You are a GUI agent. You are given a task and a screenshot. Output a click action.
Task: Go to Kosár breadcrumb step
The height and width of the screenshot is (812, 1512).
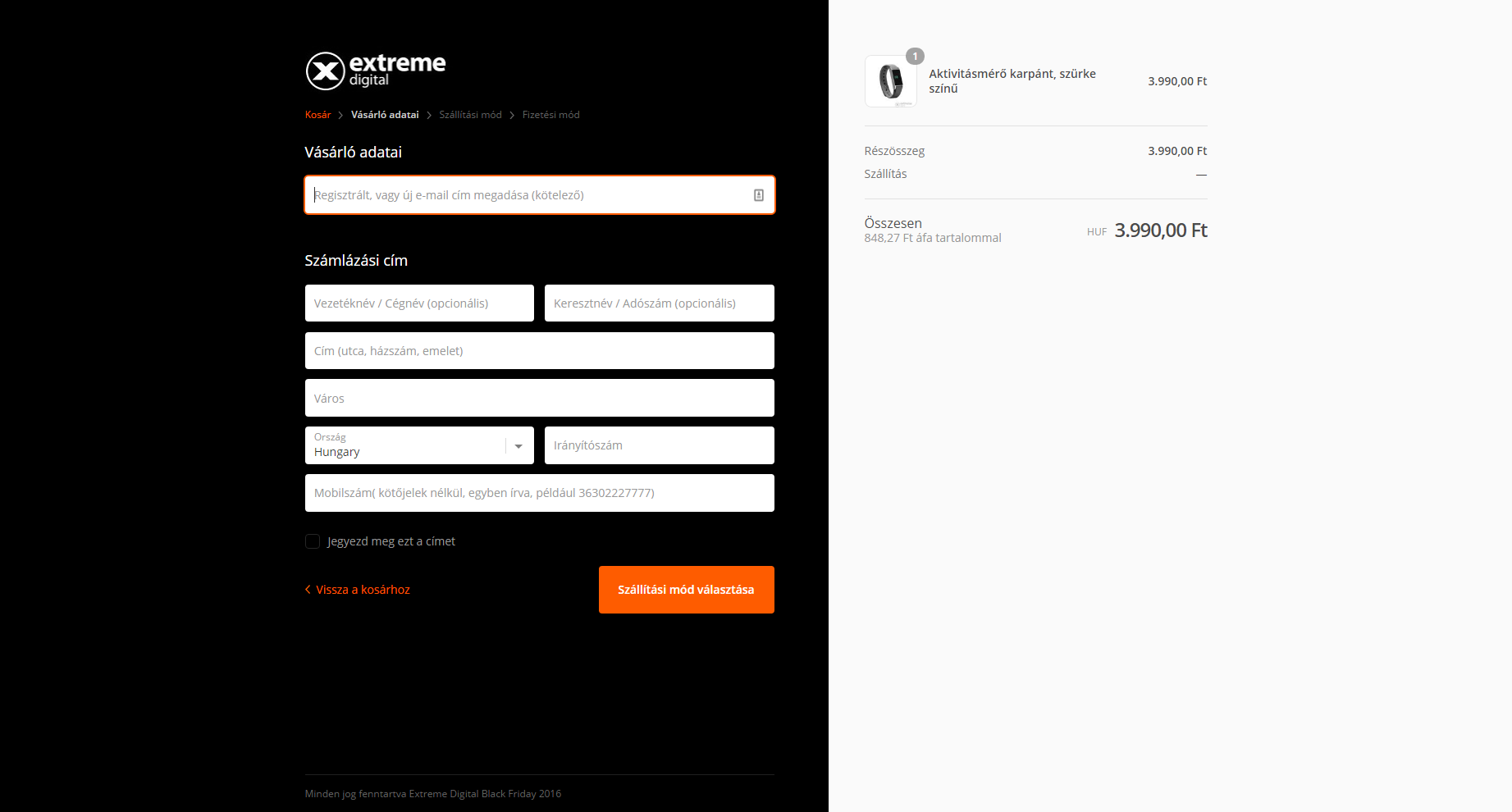coord(317,115)
